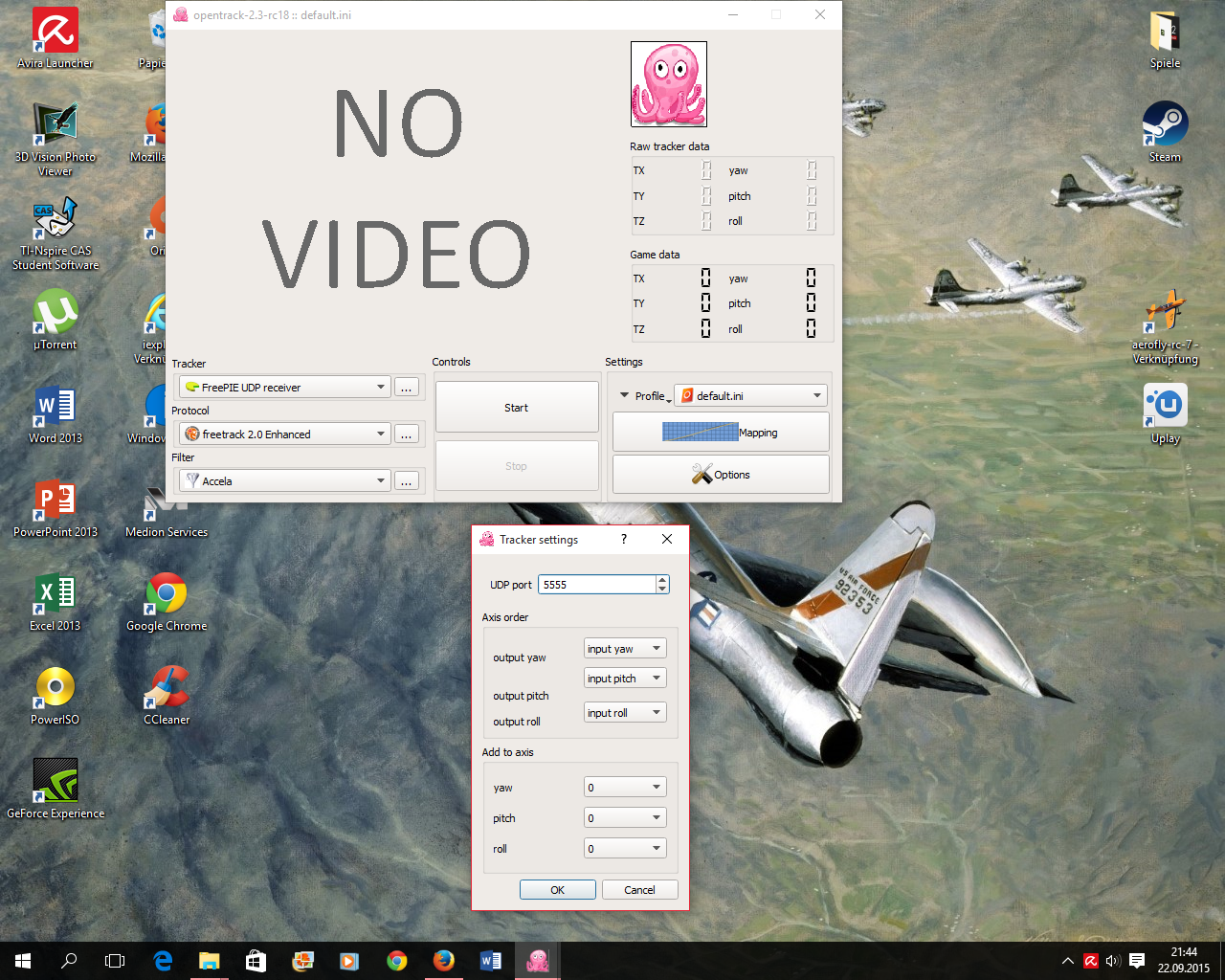Select the aerofly-rc-7 shortcut icon
Viewport: 1225px width, 980px height.
pyautogui.click(x=1165, y=327)
